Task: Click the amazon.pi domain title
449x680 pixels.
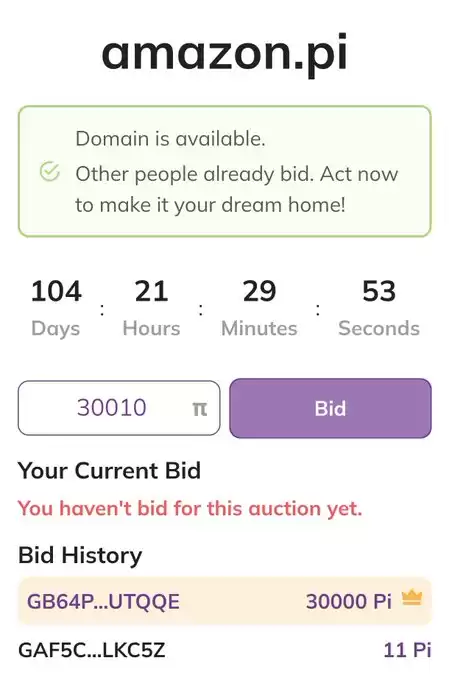Action: (x=225, y=53)
